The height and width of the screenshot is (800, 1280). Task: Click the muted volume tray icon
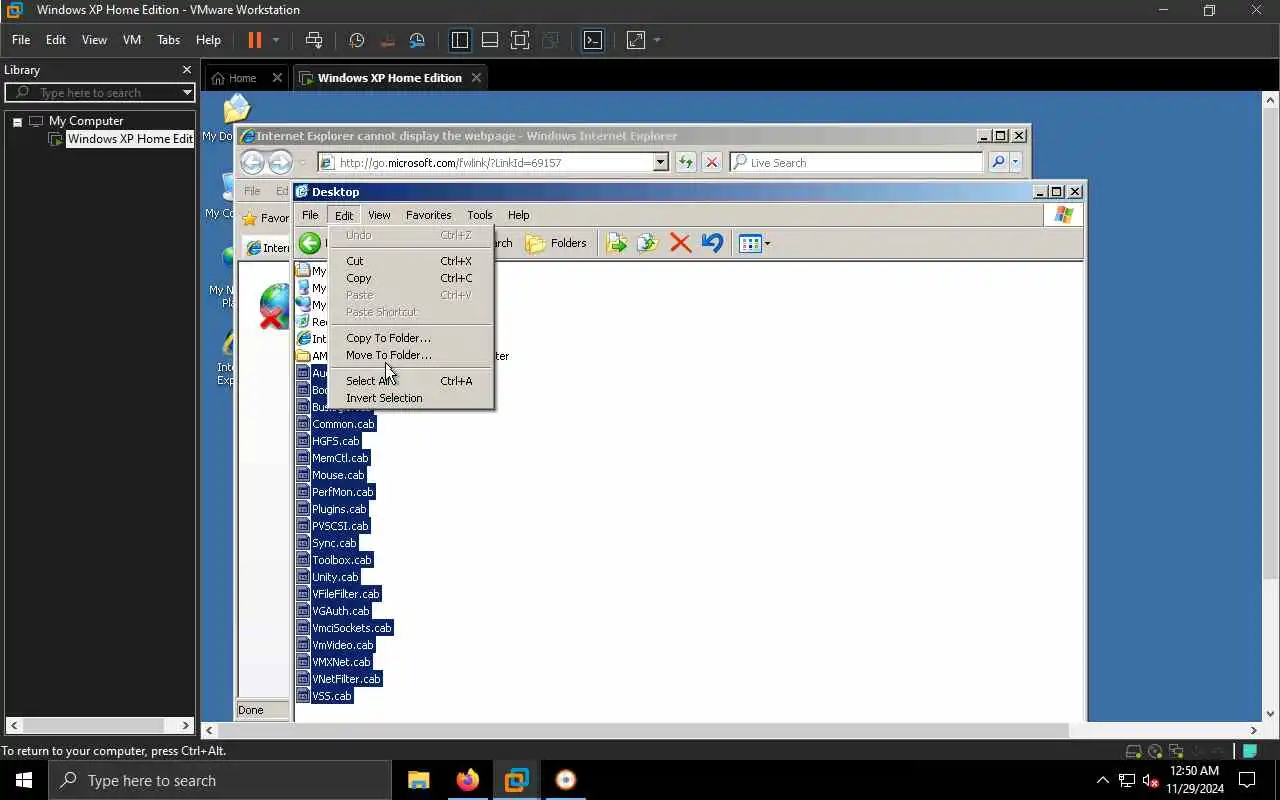point(1151,780)
